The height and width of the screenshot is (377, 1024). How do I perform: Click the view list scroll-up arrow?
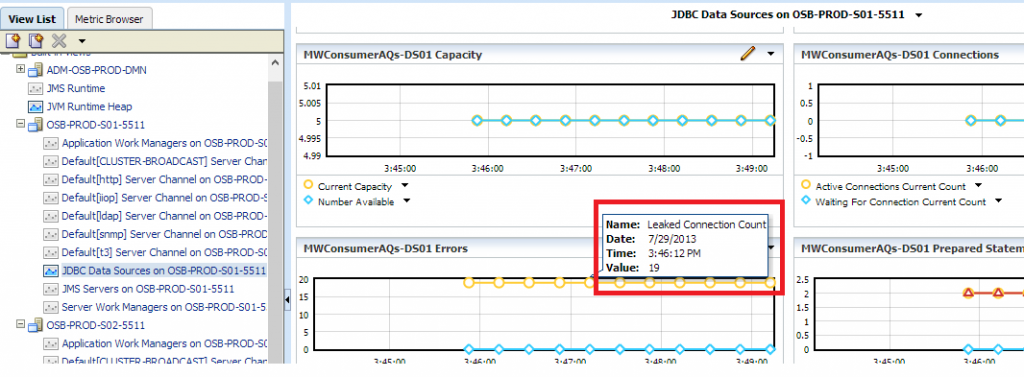click(x=275, y=63)
